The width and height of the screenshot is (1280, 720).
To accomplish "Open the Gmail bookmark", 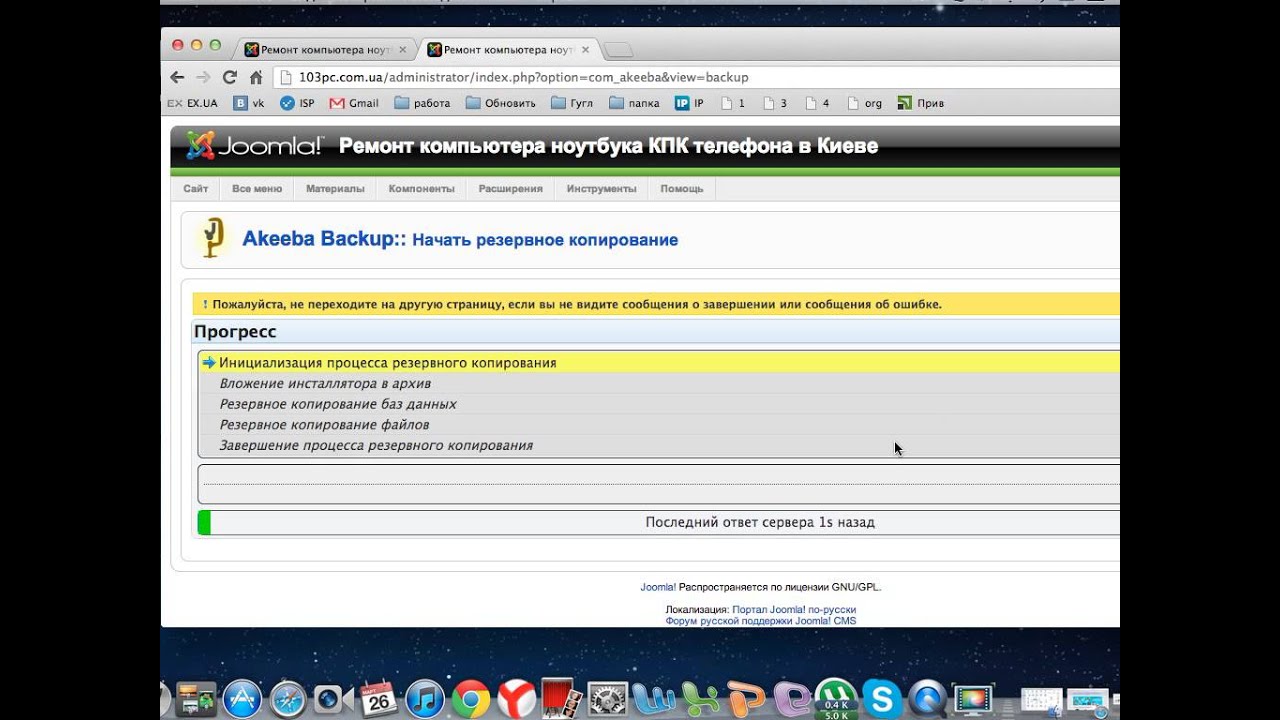I will [x=354, y=103].
